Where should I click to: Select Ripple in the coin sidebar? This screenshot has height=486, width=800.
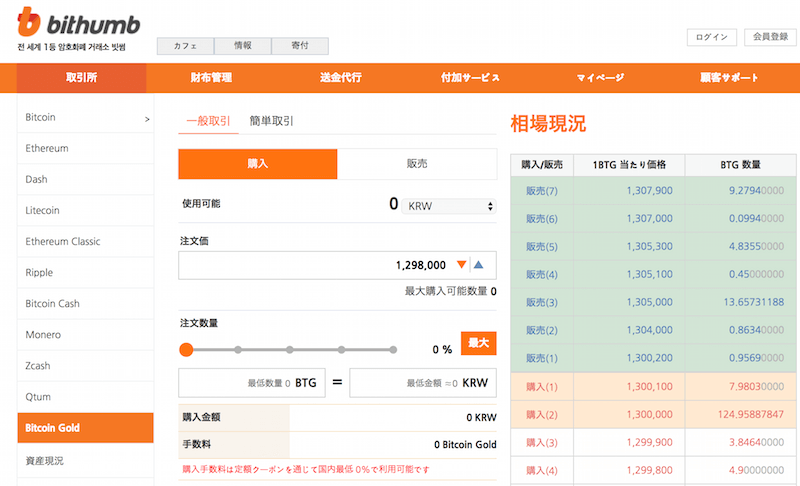click(x=85, y=273)
